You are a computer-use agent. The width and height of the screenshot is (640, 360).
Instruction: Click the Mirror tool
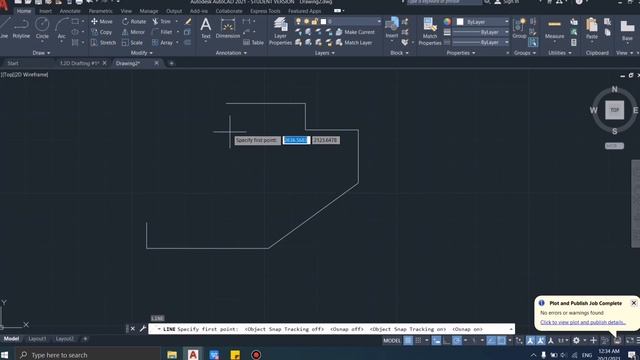coord(133,32)
